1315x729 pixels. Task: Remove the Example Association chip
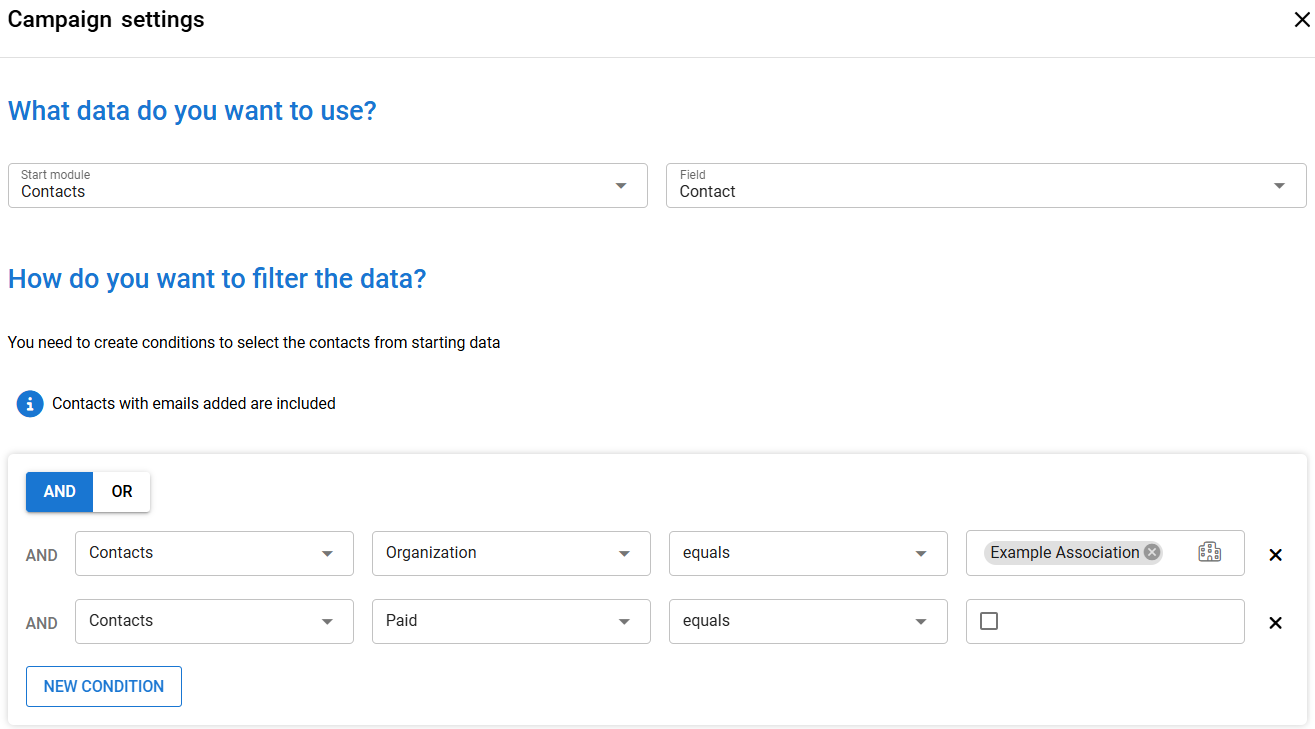1152,553
